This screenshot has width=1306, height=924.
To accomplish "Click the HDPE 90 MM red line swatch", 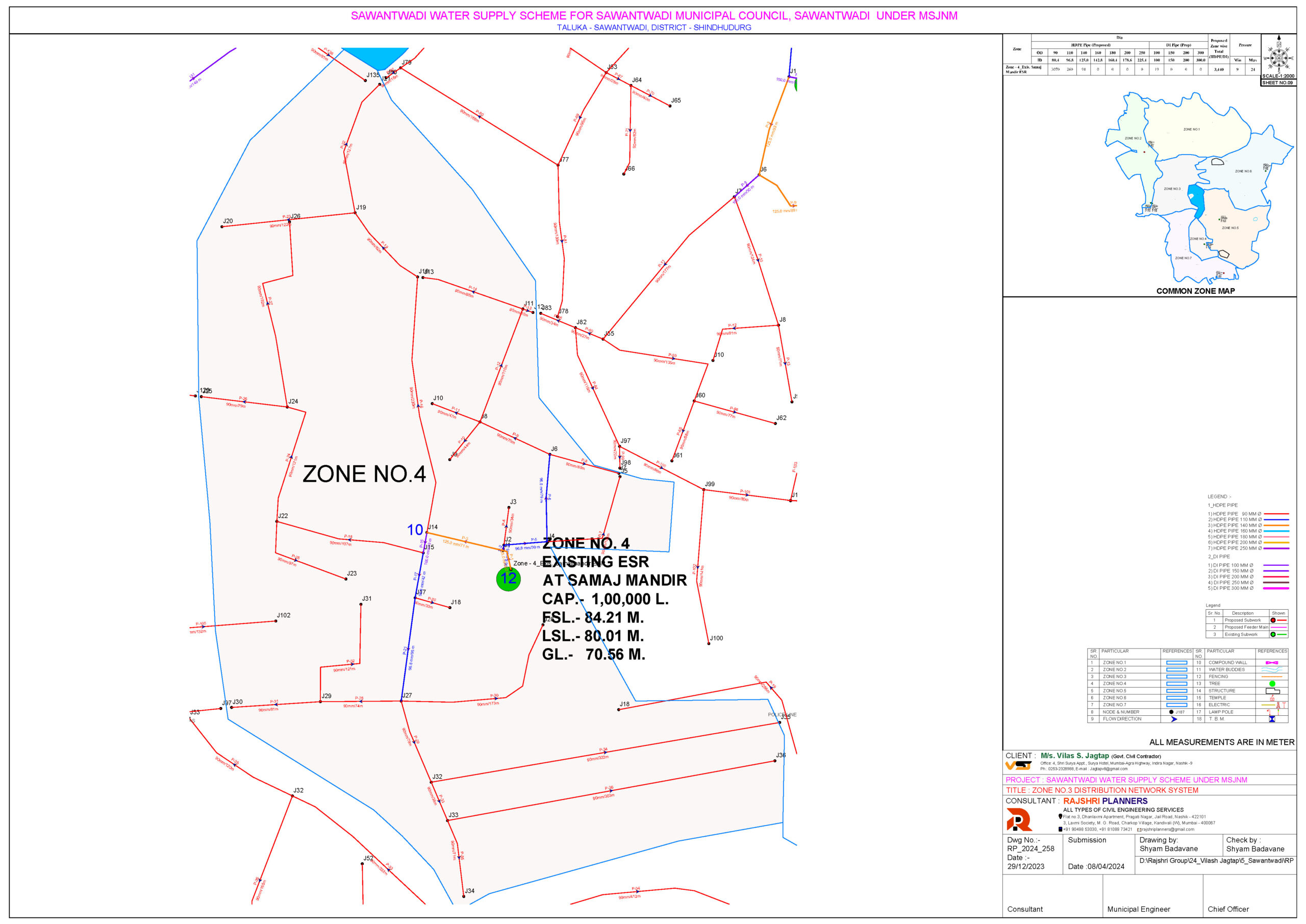I will pyautogui.click(x=1276, y=514).
